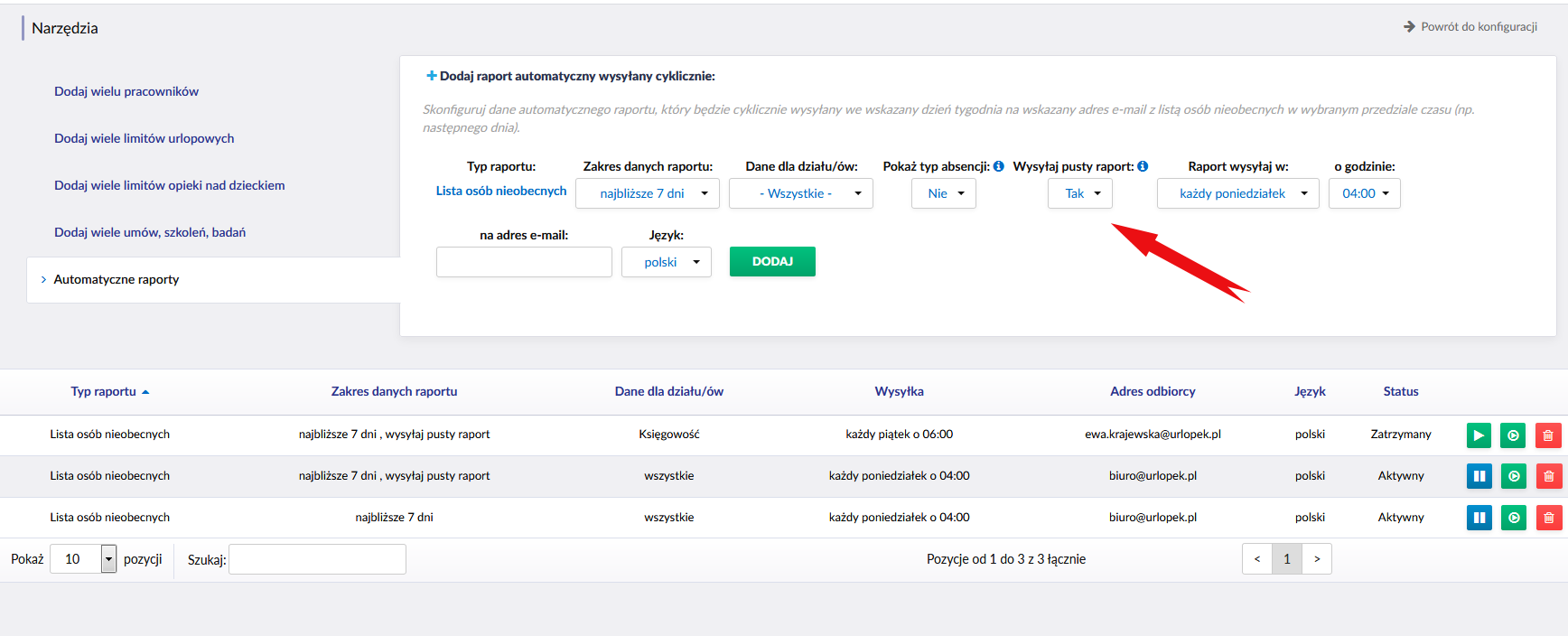Go back via 'Powrót do konfiguracji' link
1568x636 pixels.
(1470, 27)
